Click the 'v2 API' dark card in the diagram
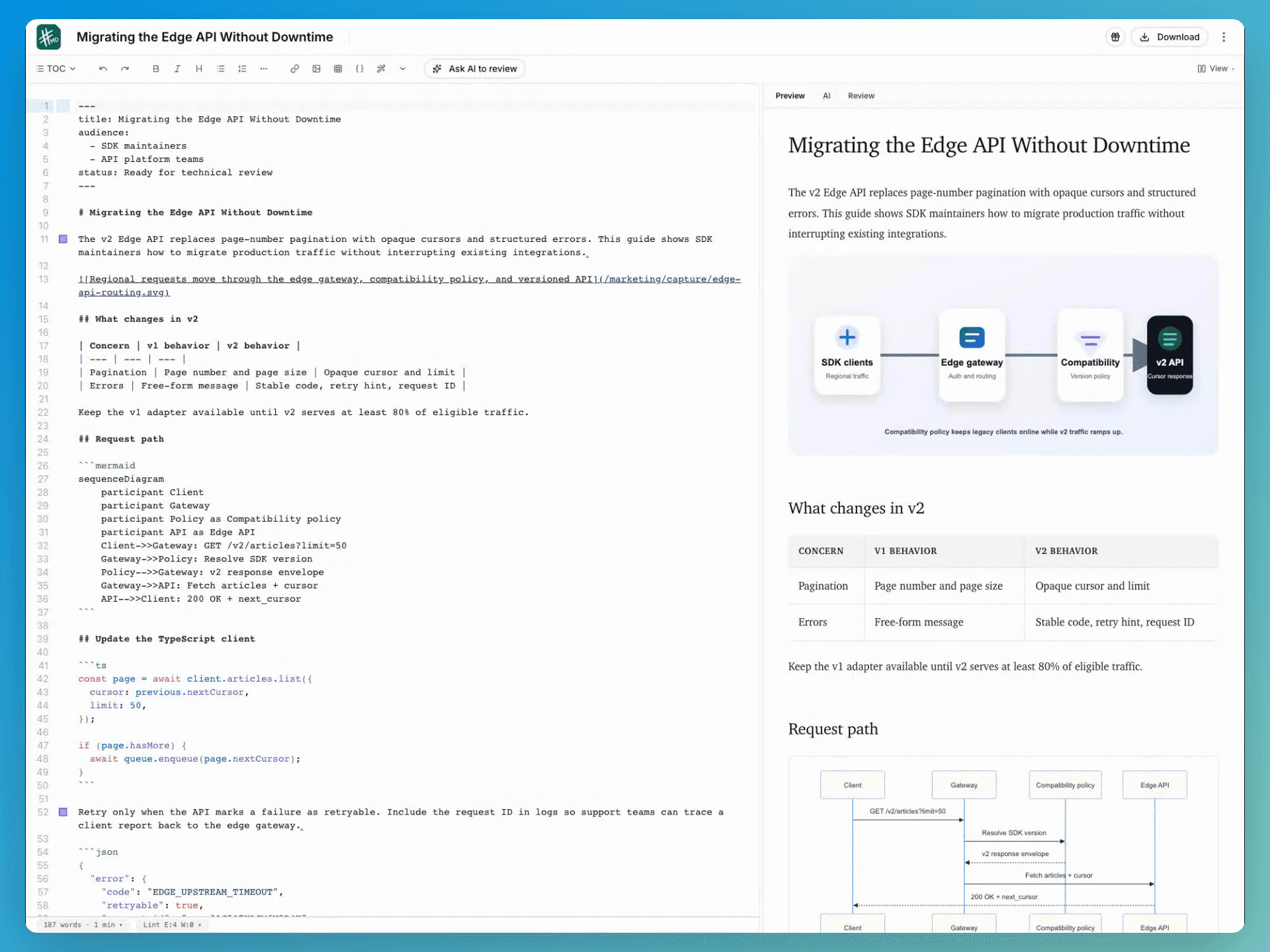Viewport: 1270px width, 952px height. point(1169,355)
